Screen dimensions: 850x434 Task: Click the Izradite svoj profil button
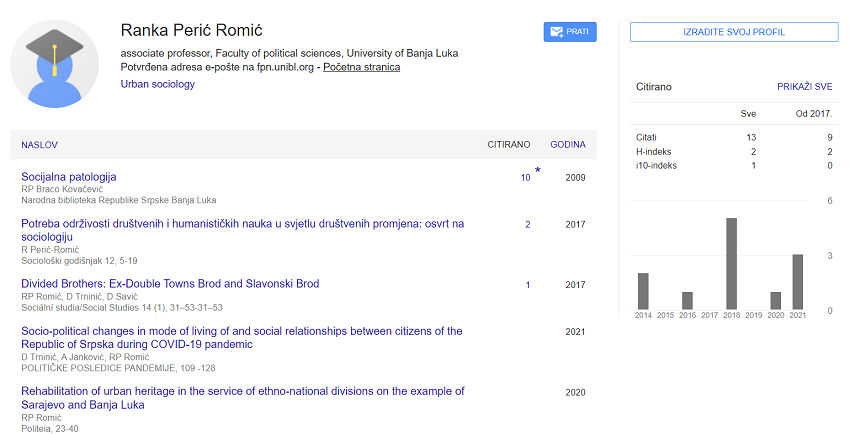(734, 32)
